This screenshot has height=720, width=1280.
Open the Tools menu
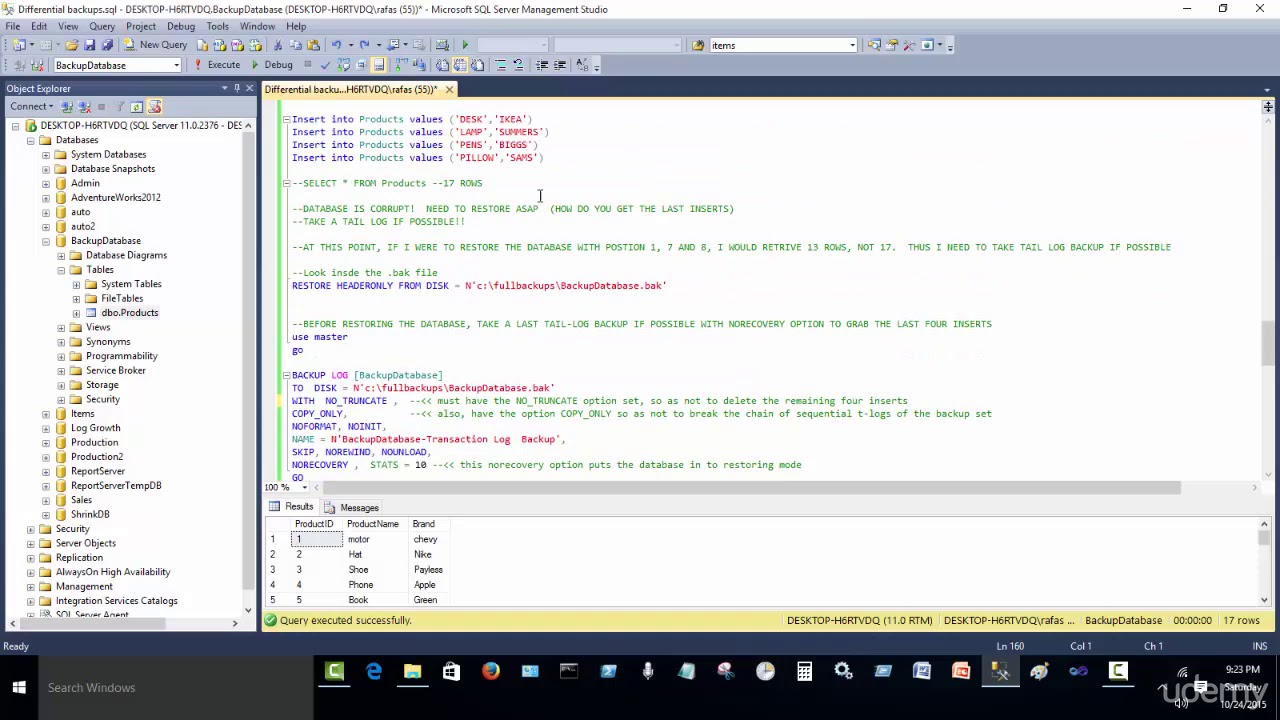217,26
